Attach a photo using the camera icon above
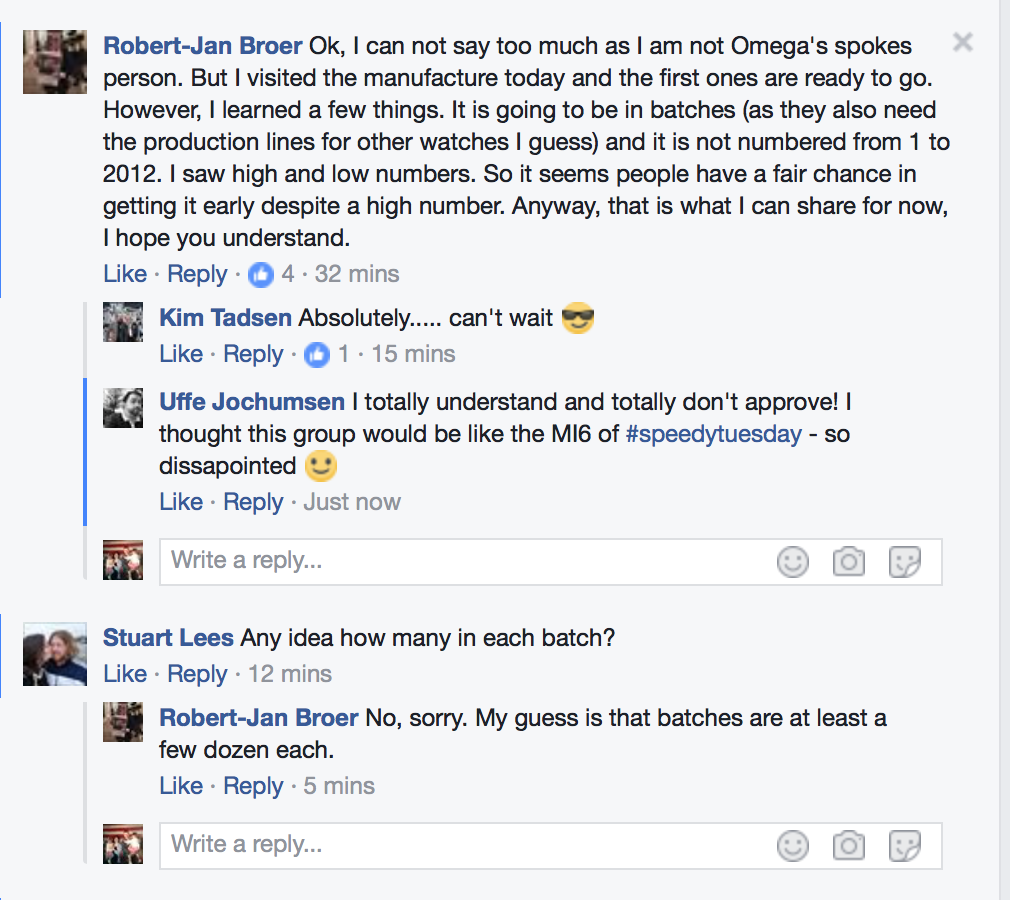The image size is (1010, 900). click(x=849, y=562)
